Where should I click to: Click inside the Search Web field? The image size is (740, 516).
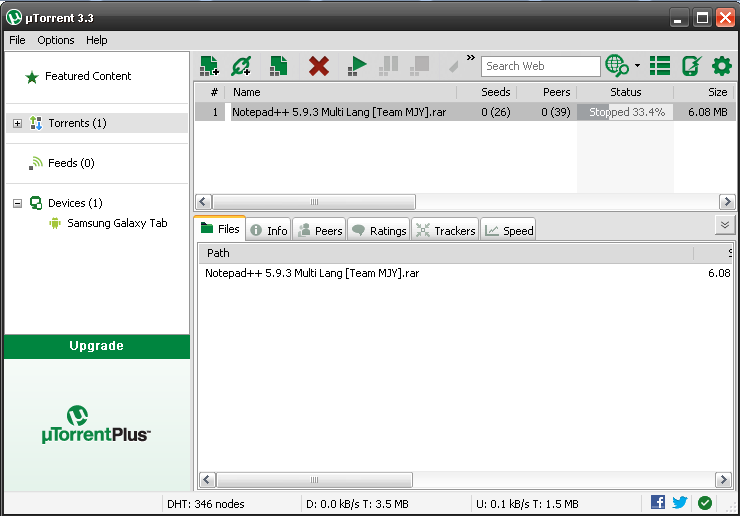[540, 66]
